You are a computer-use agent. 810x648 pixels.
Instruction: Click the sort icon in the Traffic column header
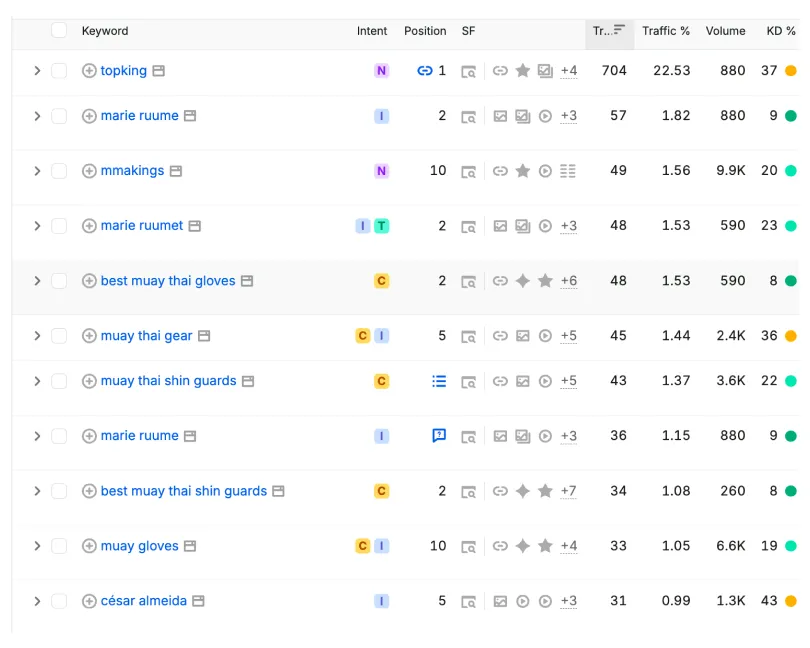pyautogui.click(x=619, y=29)
